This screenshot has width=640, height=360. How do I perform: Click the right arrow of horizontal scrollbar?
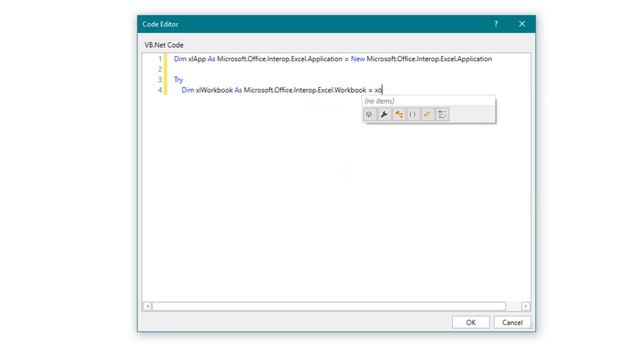[526, 306]
